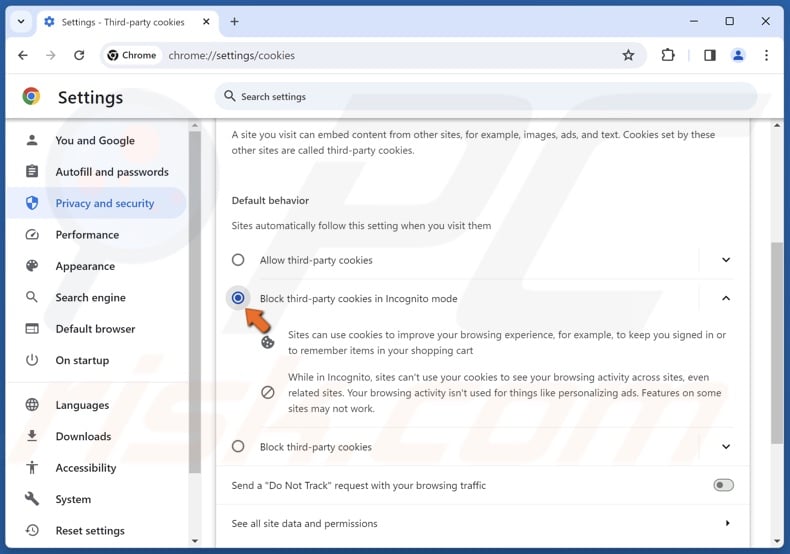Collapse Block third-party cookies in Incognito details

coord(726,298)
